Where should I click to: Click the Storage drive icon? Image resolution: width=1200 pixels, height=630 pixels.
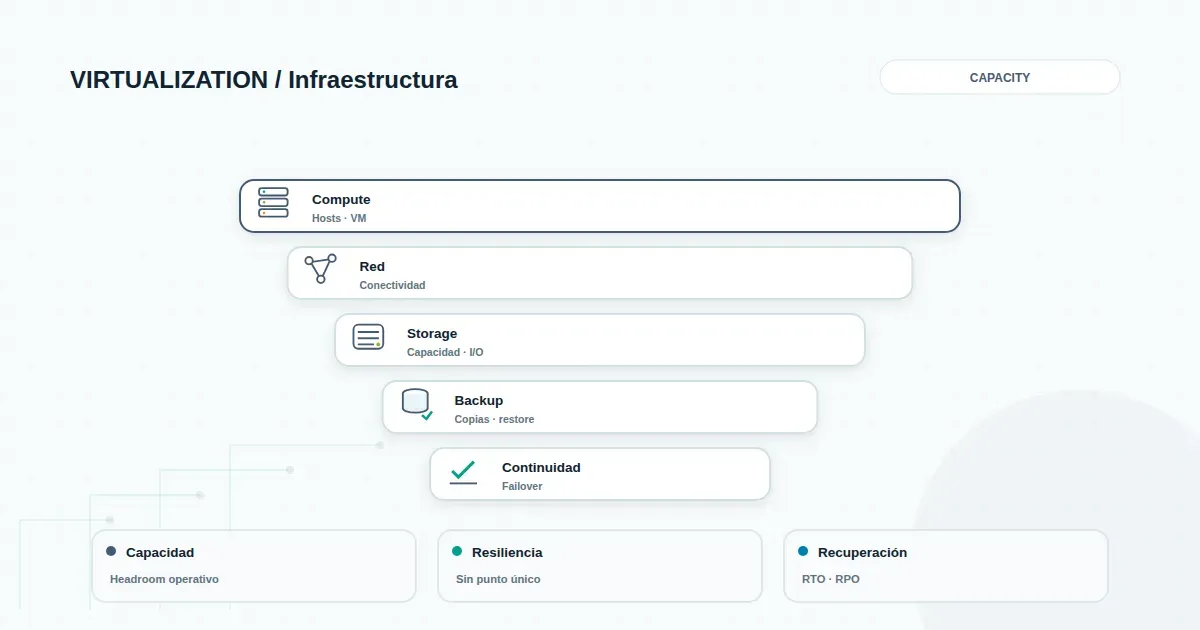tap(368, 337)
